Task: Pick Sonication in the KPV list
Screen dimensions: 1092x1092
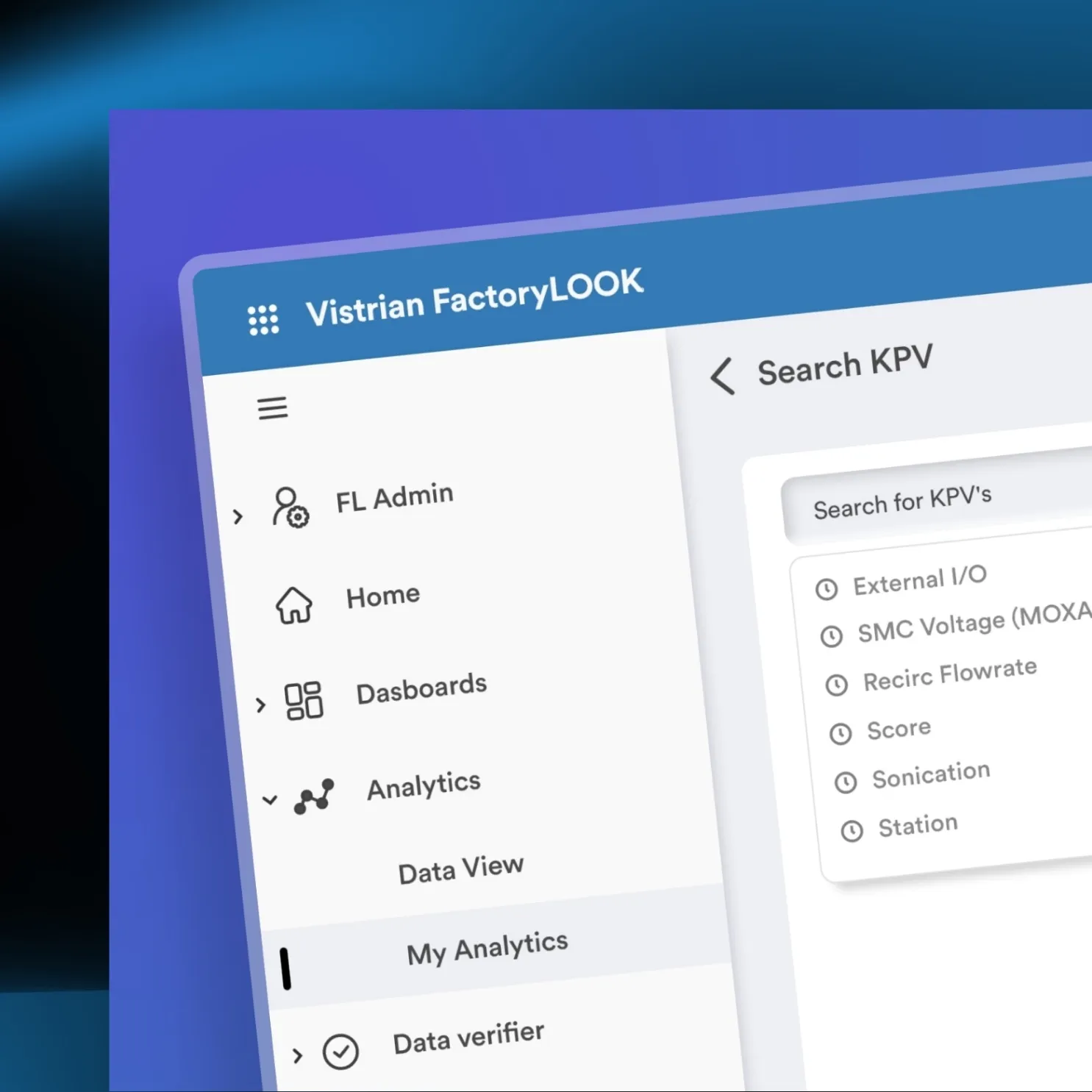Action: pyautogui.click(x=931, y=775)
